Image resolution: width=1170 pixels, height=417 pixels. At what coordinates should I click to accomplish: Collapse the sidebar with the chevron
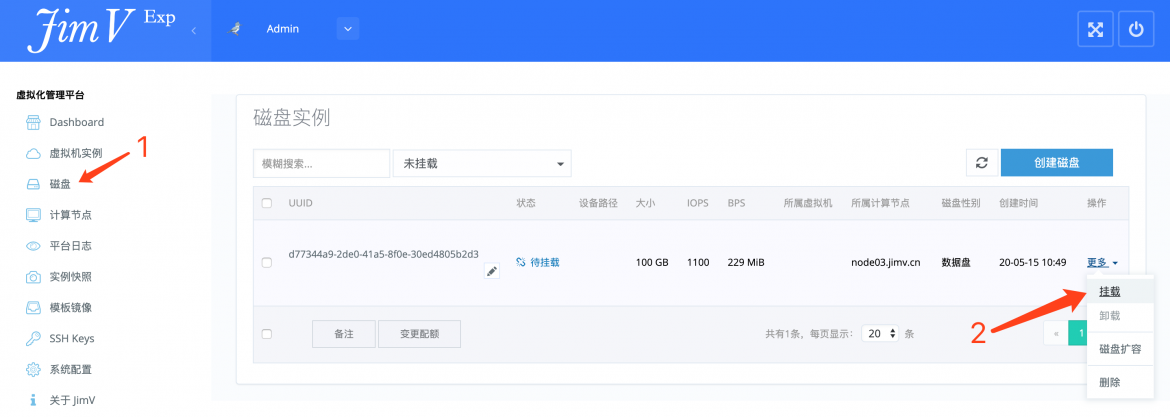coord(194,31)
